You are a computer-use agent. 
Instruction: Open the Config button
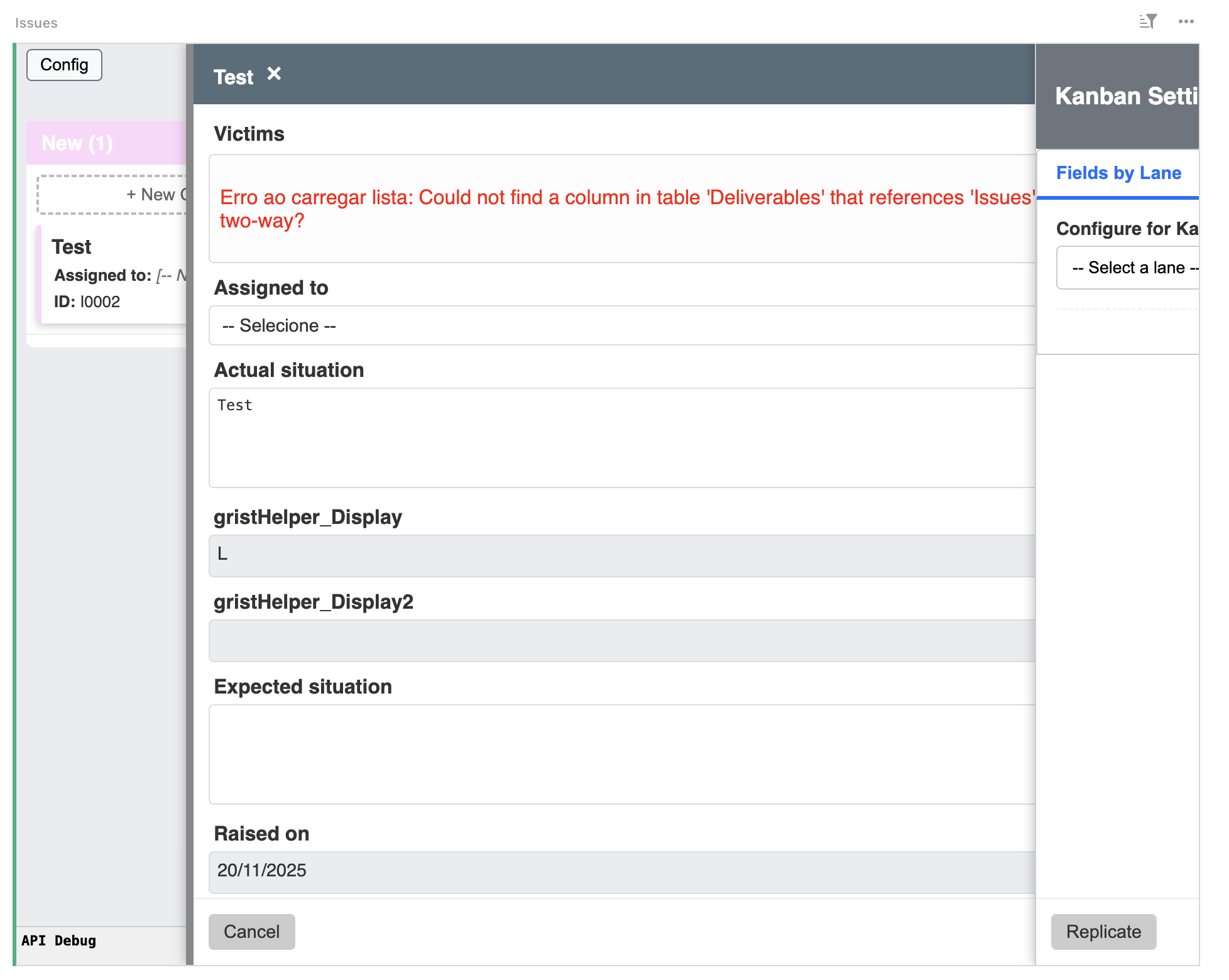[x=64, y=65]
